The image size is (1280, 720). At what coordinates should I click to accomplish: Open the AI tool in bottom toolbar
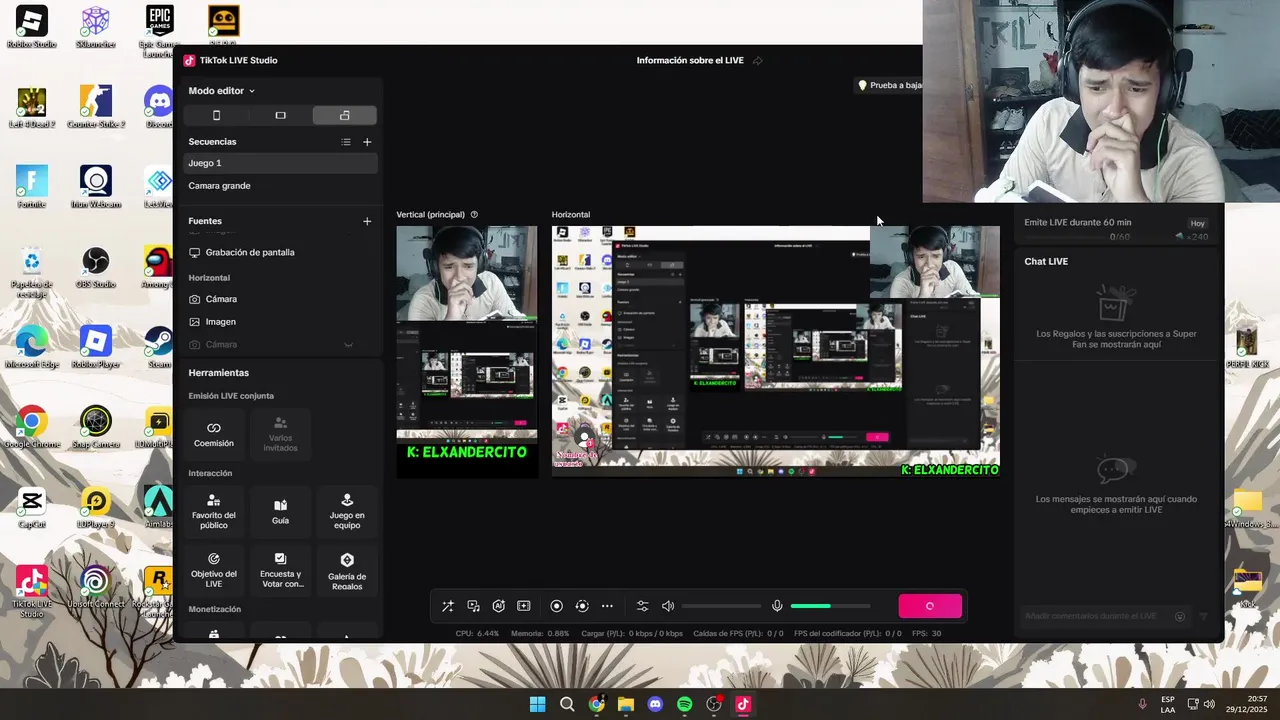[498, 606]
